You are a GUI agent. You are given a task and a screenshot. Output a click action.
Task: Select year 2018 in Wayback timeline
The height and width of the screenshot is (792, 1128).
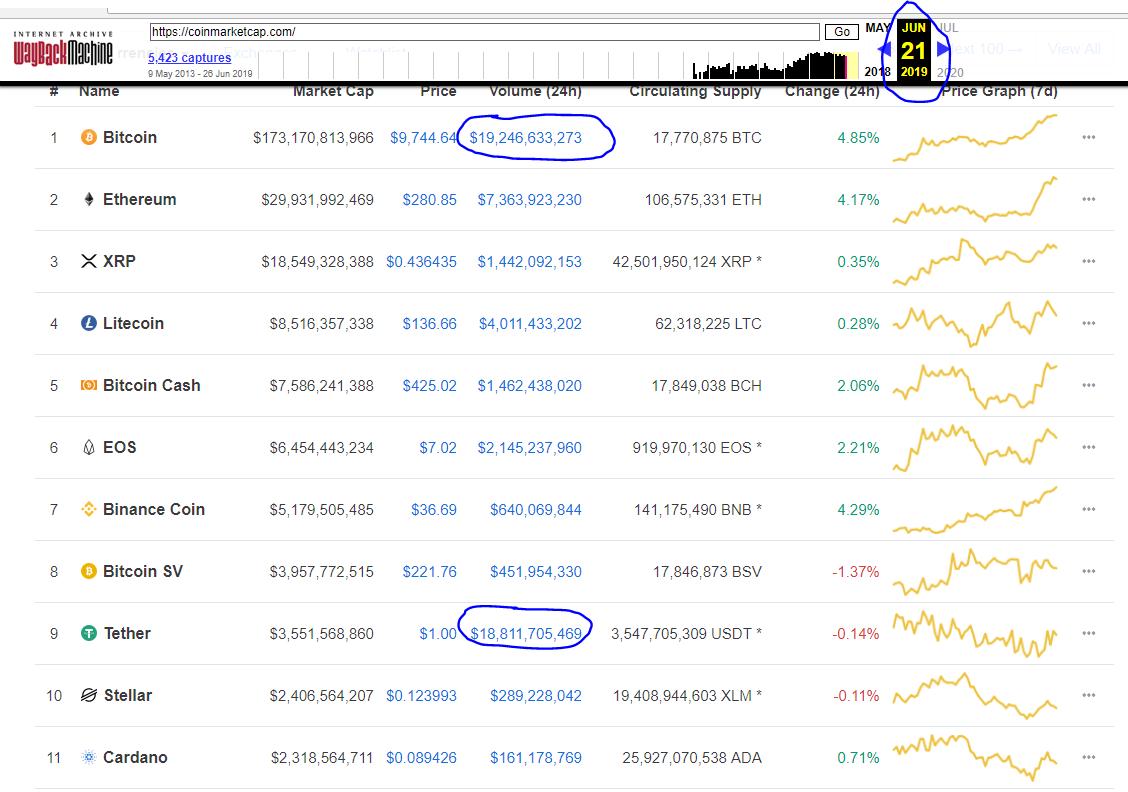tap(877, 72)
